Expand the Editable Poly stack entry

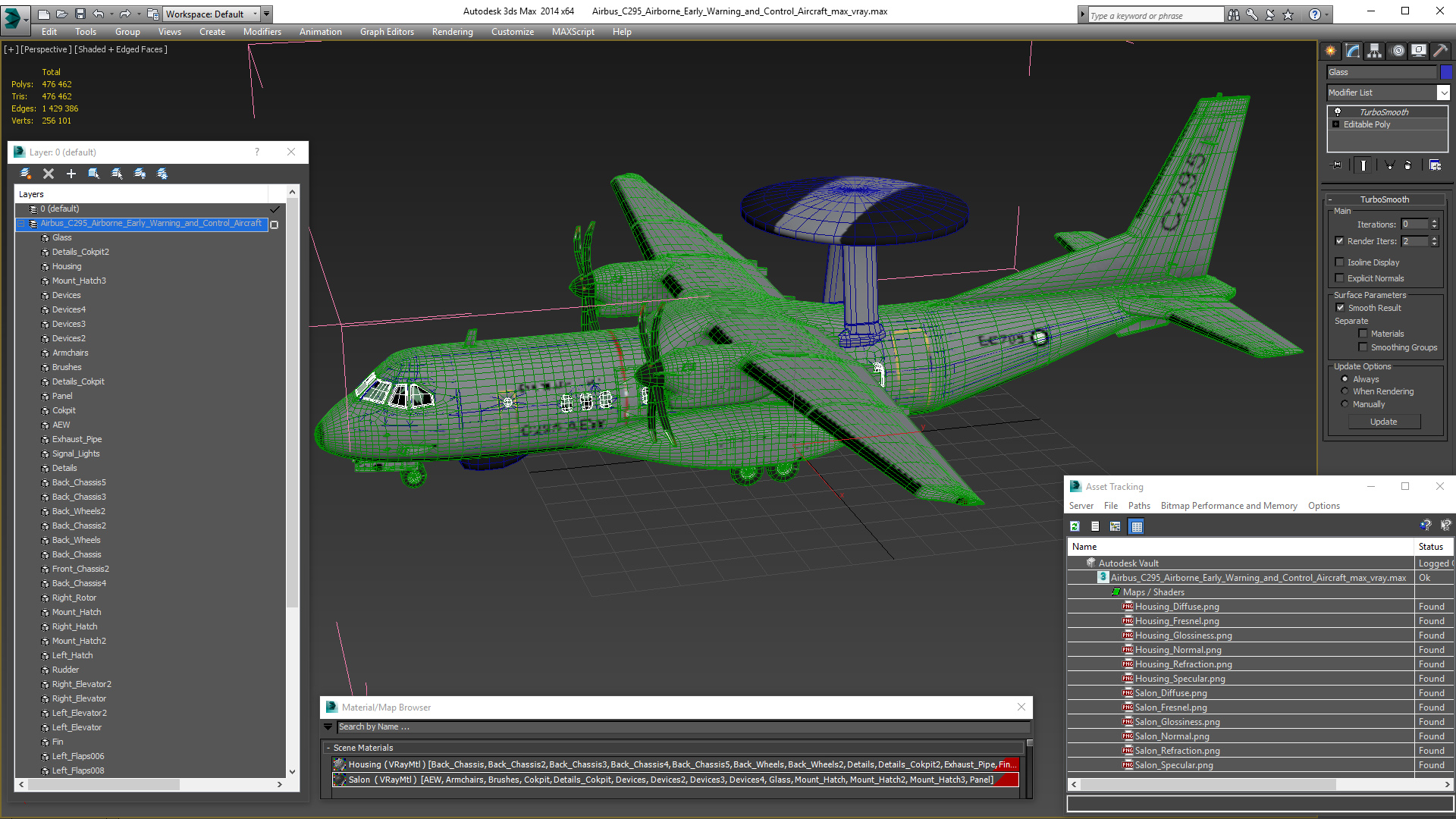coord(1336,124)
